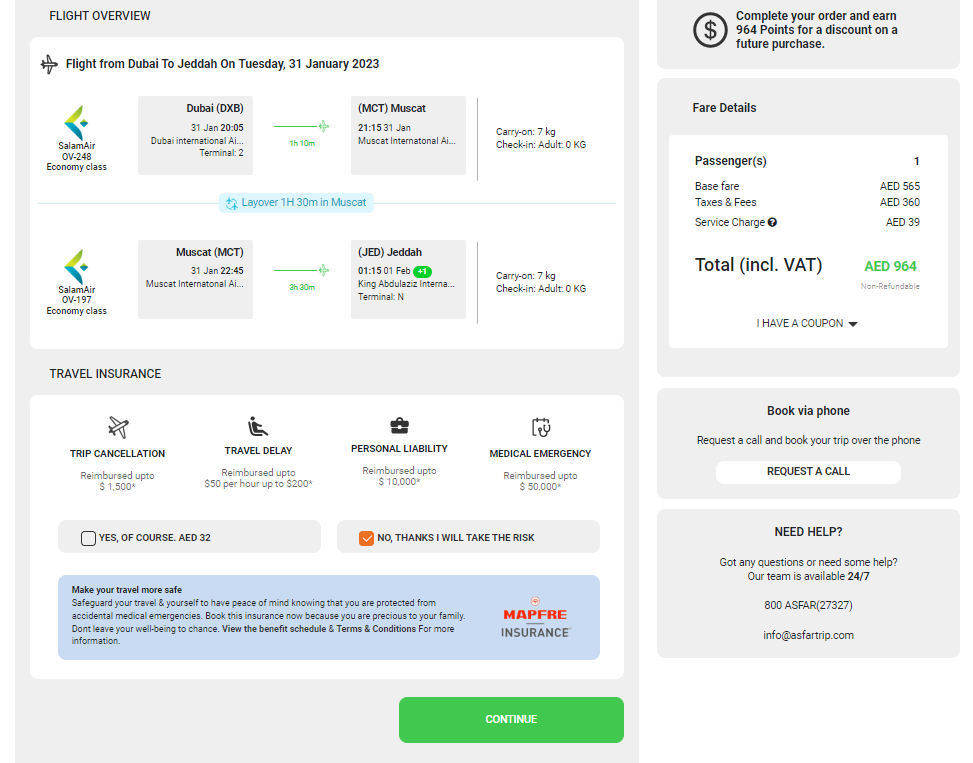
Task: Click the SalamAir logo for flight OV-197
Action: coord(76,267)
